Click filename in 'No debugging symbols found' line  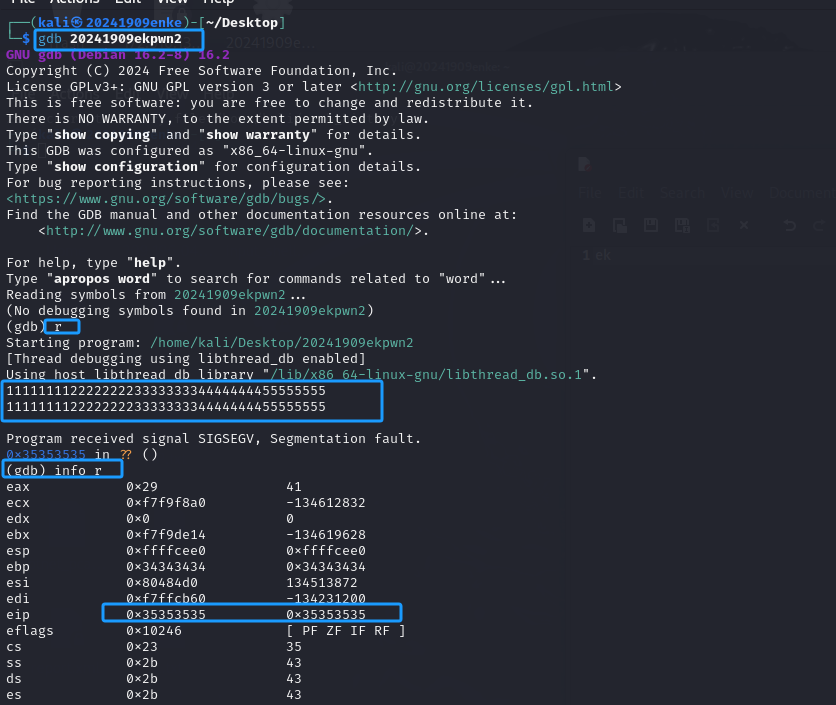310,310
